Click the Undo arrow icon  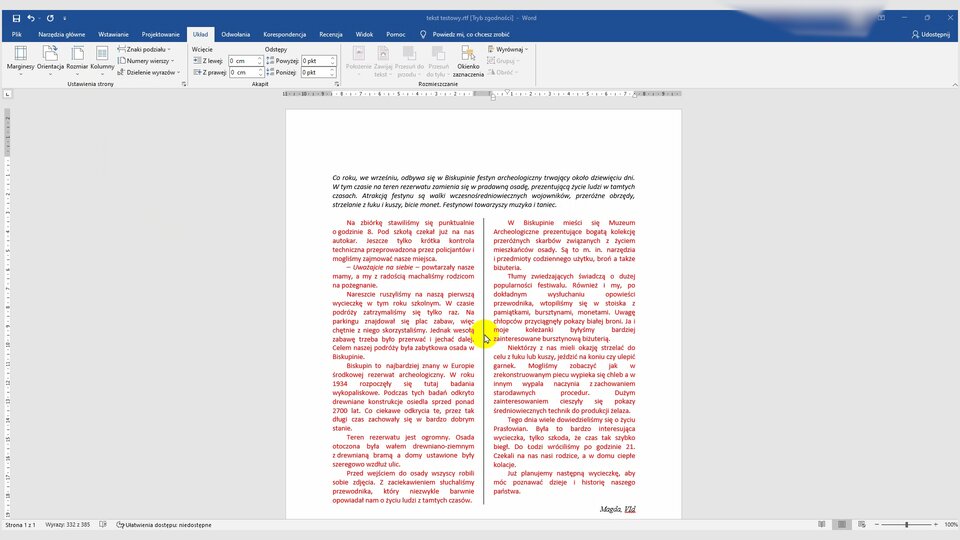(31, 18)
